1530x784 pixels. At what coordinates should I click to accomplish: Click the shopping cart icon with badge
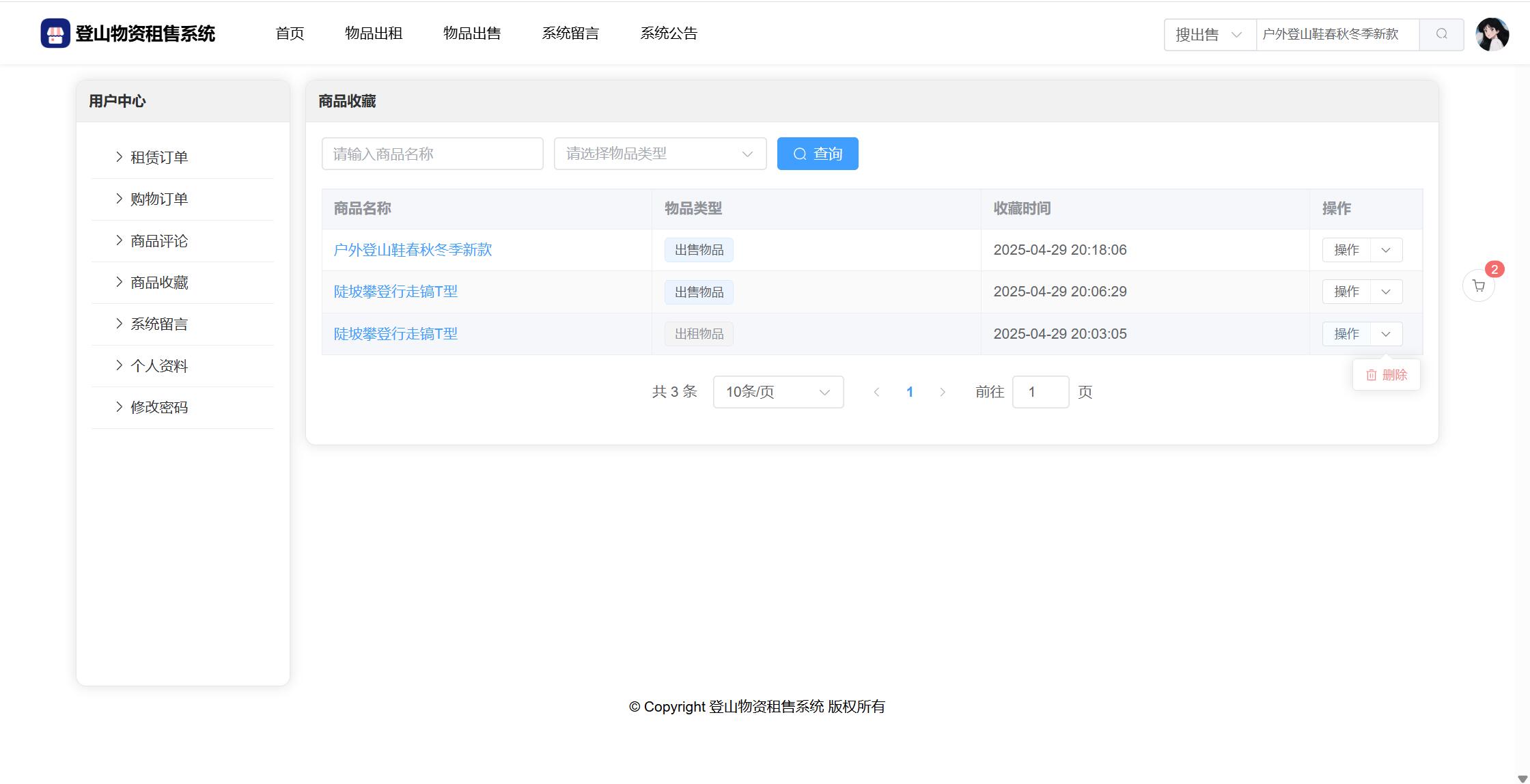click(x=1478, y=285)
